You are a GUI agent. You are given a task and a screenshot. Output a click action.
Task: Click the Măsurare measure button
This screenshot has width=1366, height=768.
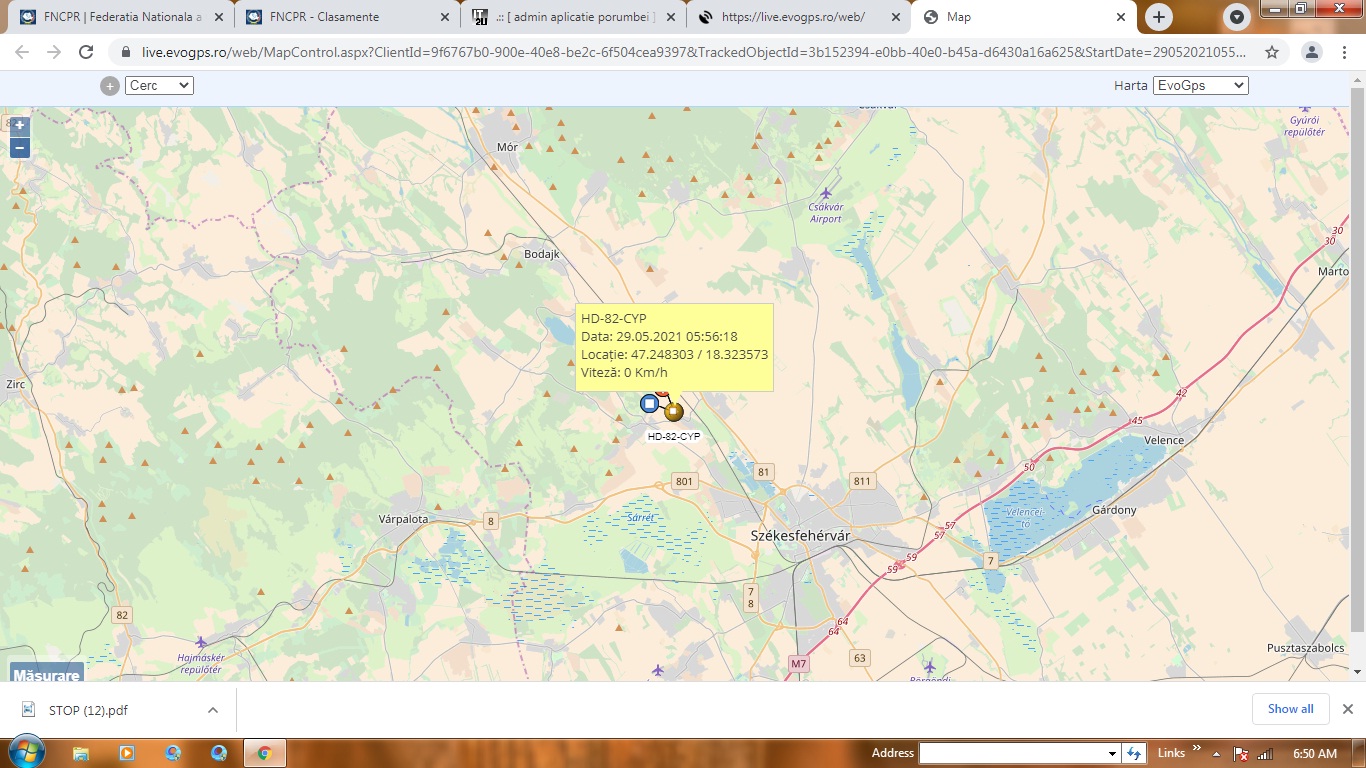[46, 675]
